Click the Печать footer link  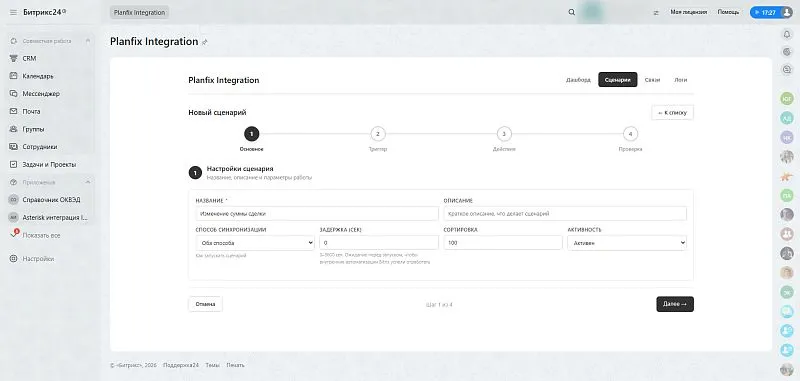coord(235,365)
